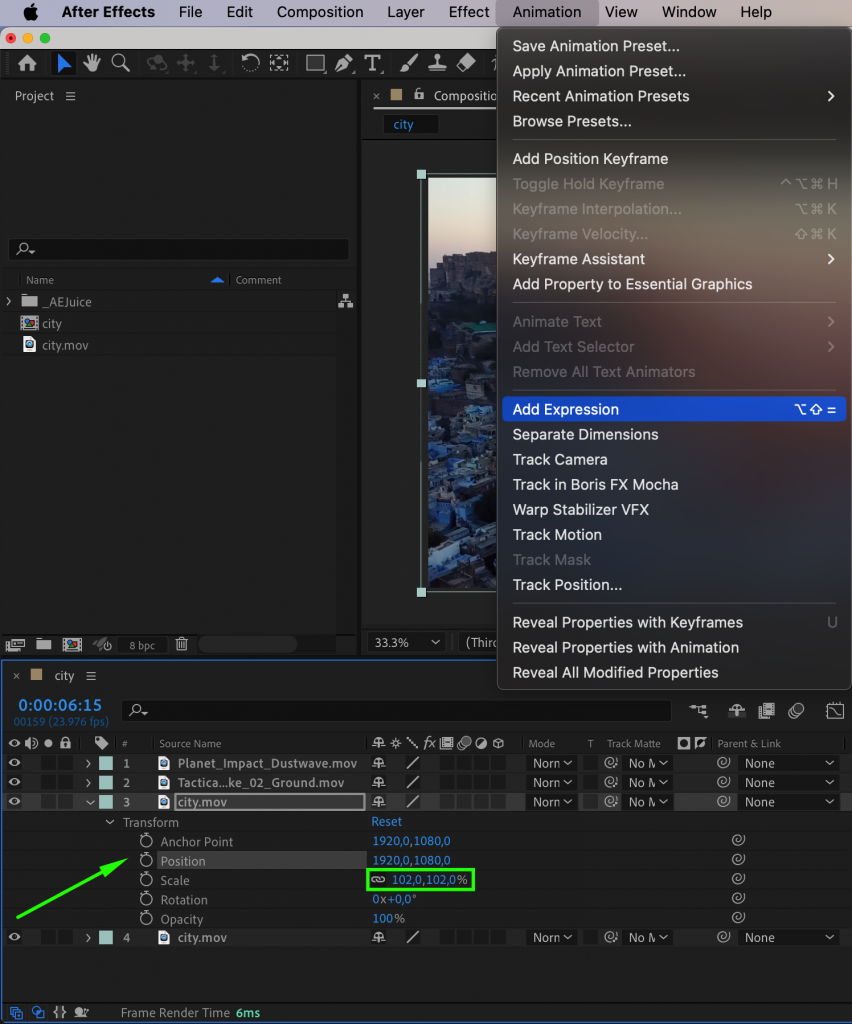Hide the bottom city.mov layer
Image resolution: width=852 pixels, height=1024 pixels.
[13, 937]
